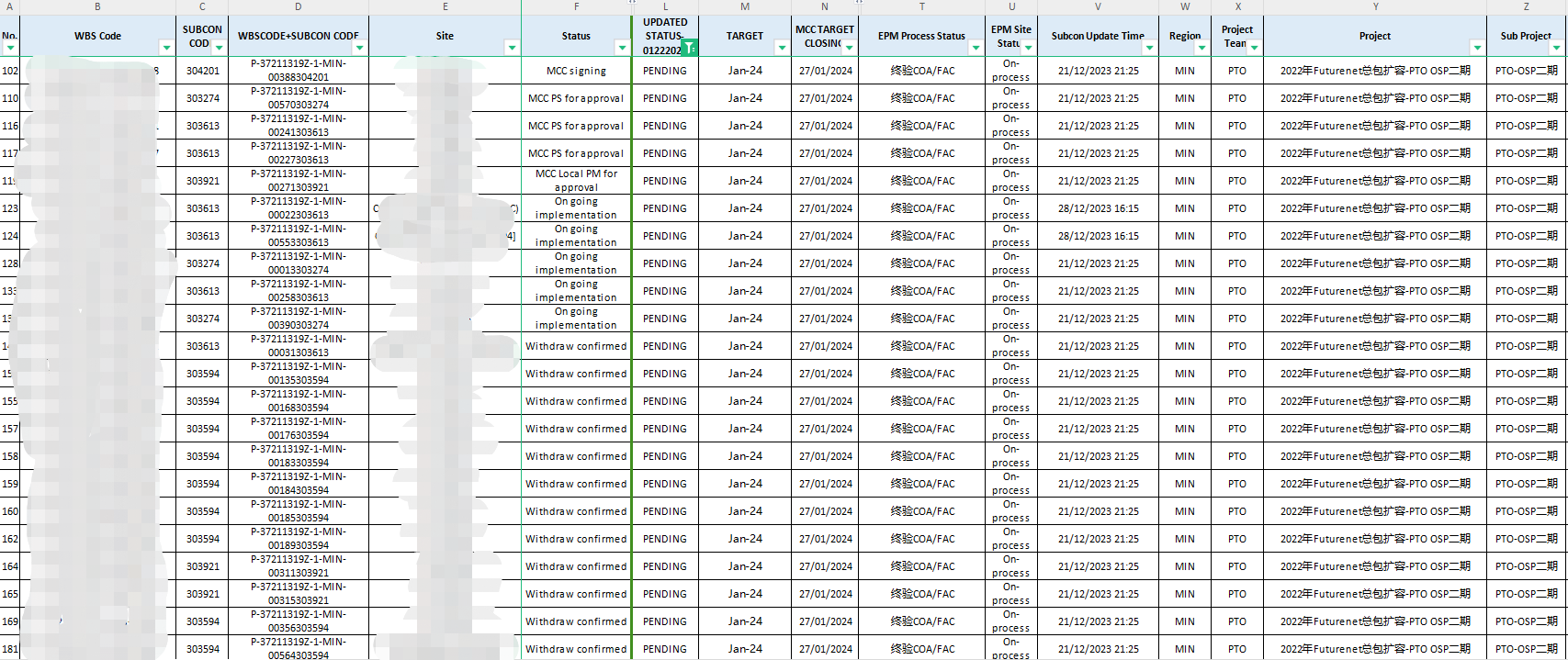This screenshot has height=660, width=1568.
Task: Click the 'EPM Process Status' header cell text
Action: (x=921, y=36)
